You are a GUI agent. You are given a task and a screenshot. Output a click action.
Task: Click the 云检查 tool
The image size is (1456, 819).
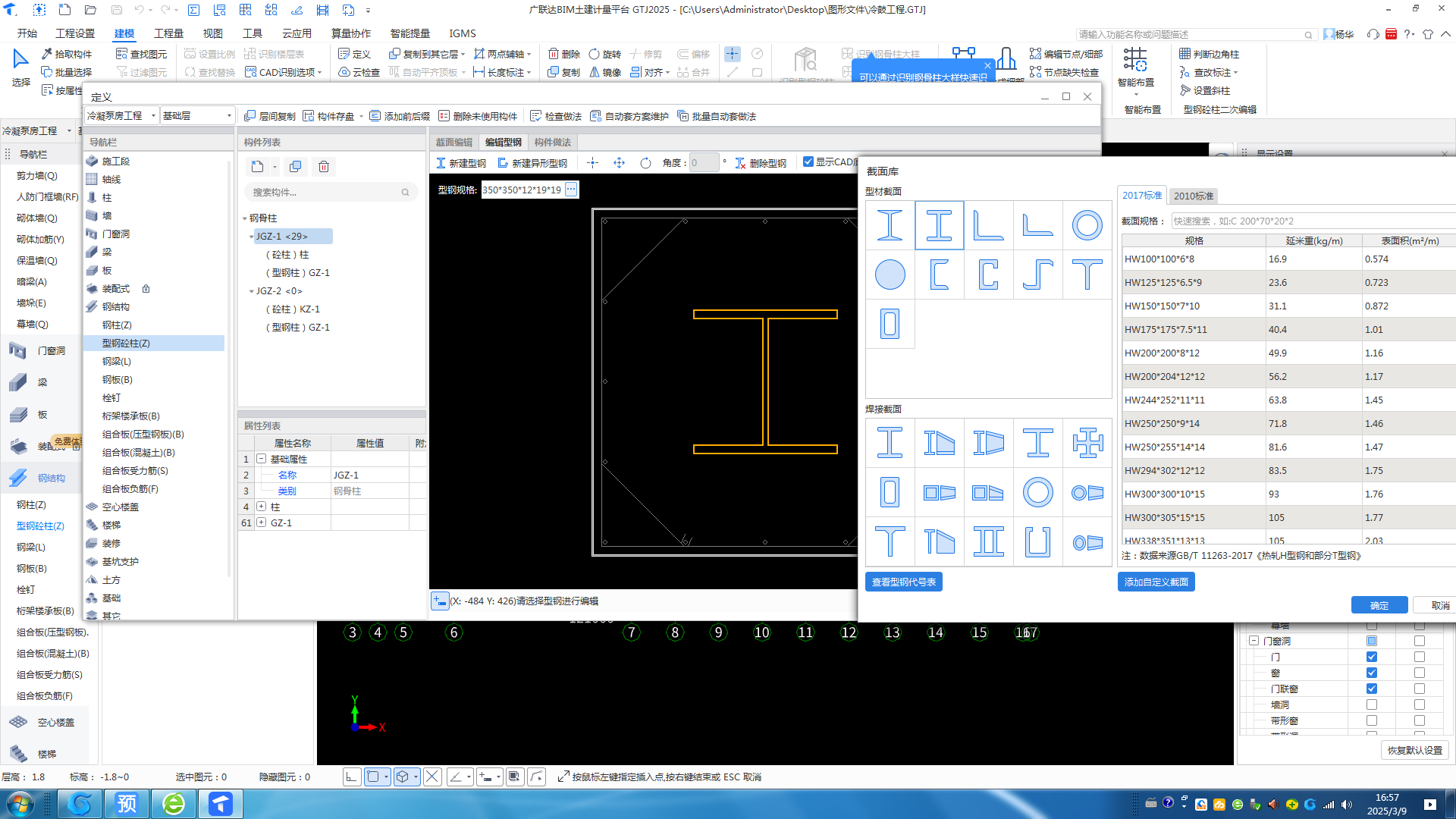tap(359, 72)
